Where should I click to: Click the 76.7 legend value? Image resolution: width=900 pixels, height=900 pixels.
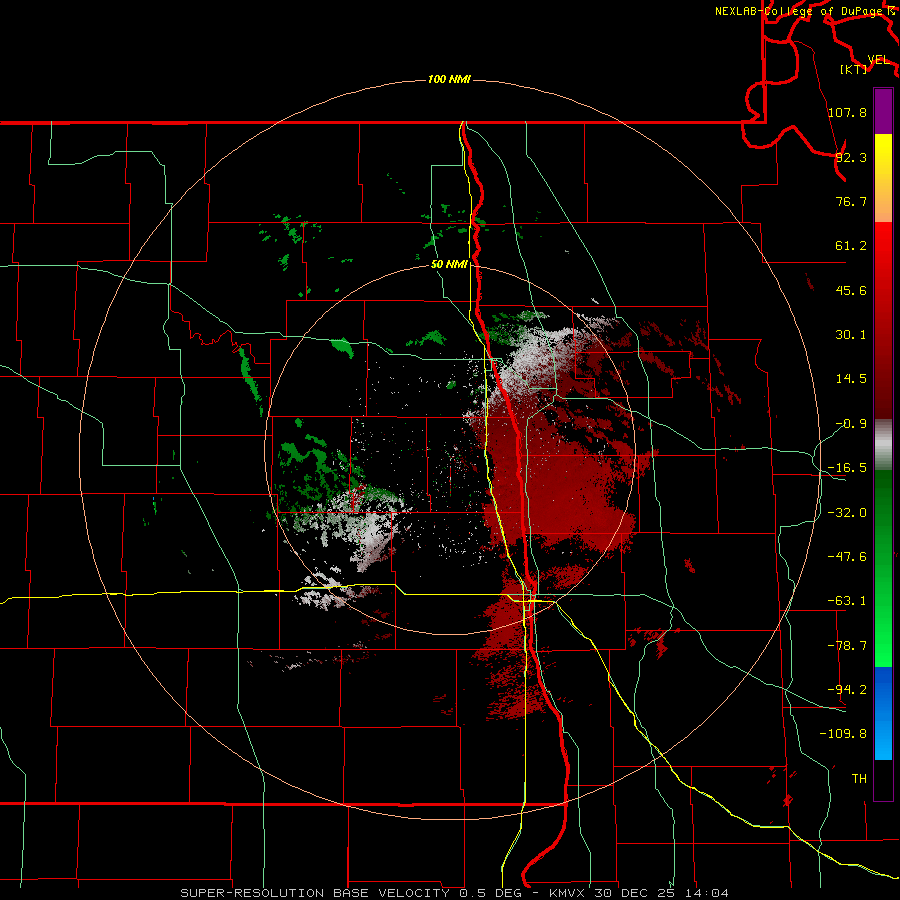coord(851,201)
